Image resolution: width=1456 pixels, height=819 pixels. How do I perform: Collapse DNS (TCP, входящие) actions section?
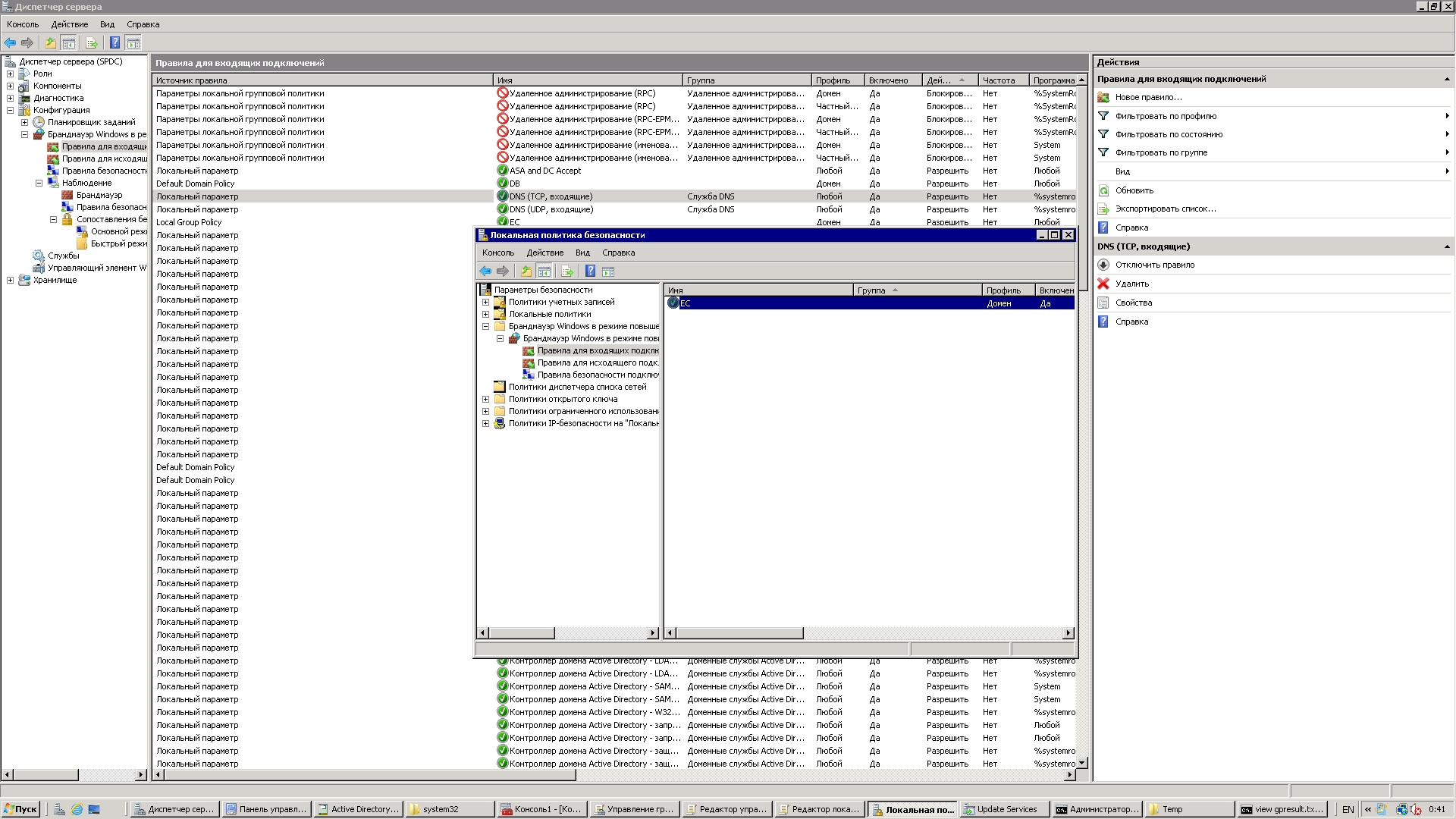(1447, 246)
